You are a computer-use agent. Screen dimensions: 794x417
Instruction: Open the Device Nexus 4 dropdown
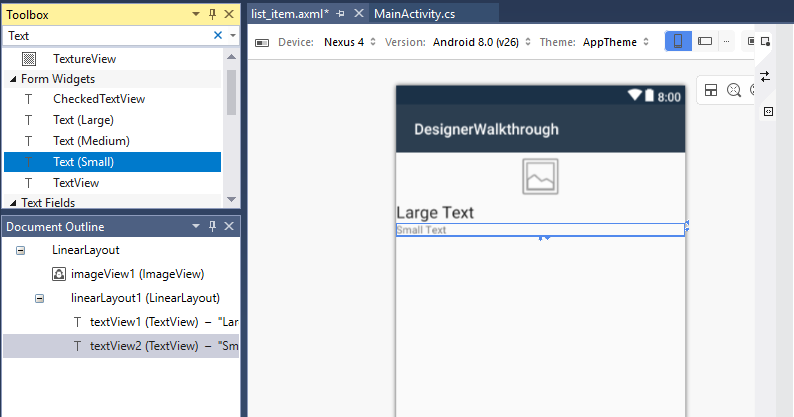pos(350,42)
